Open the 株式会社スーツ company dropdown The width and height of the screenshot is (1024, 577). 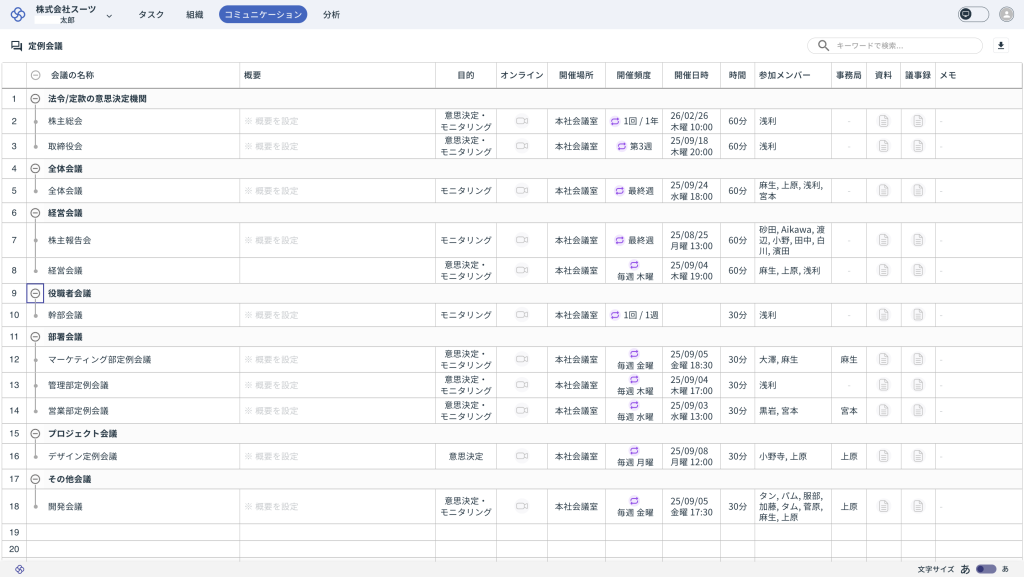109,15
